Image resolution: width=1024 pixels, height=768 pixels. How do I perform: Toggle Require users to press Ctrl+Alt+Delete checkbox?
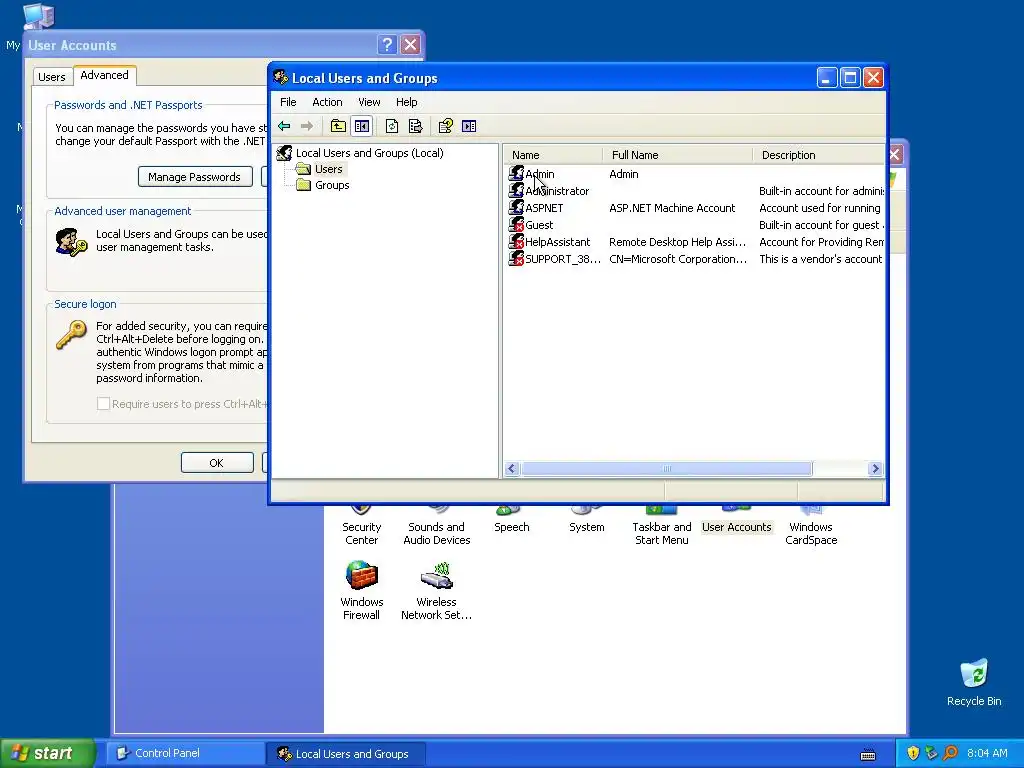tap(103, 404)
